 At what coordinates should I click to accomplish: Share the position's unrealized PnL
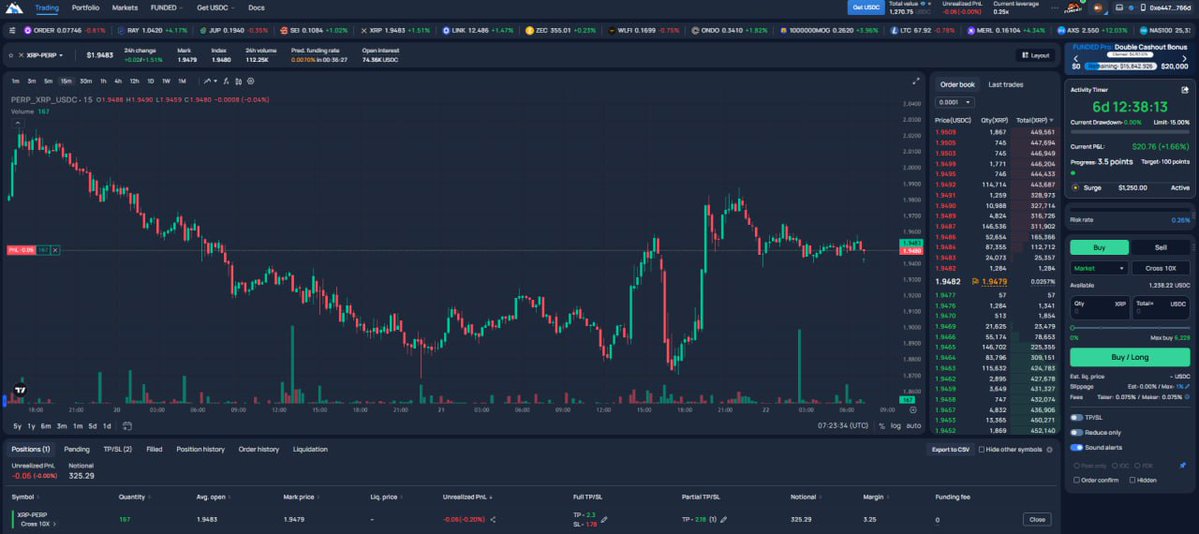[x=492, y=519]
